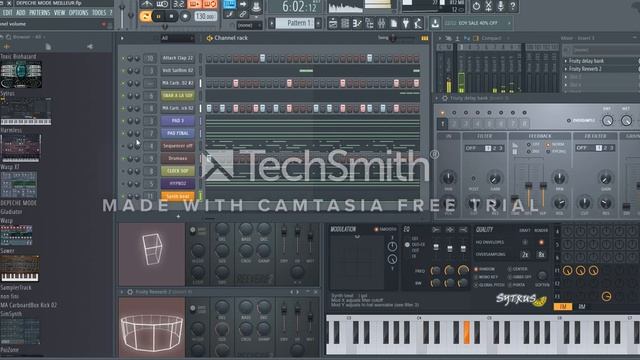Mute the PAD 3 channel LED

(x=123, y=121)
